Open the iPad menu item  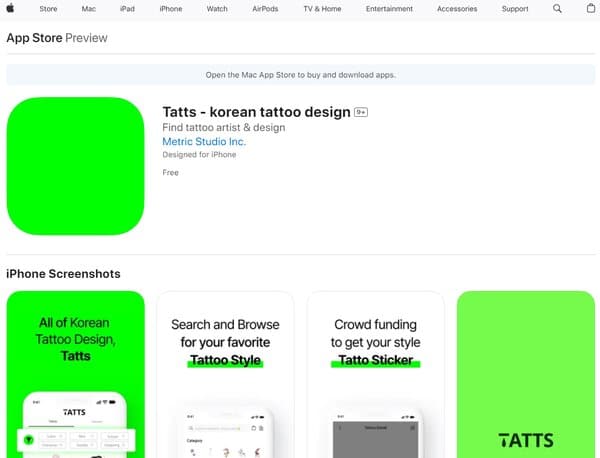tap(127, 9)
